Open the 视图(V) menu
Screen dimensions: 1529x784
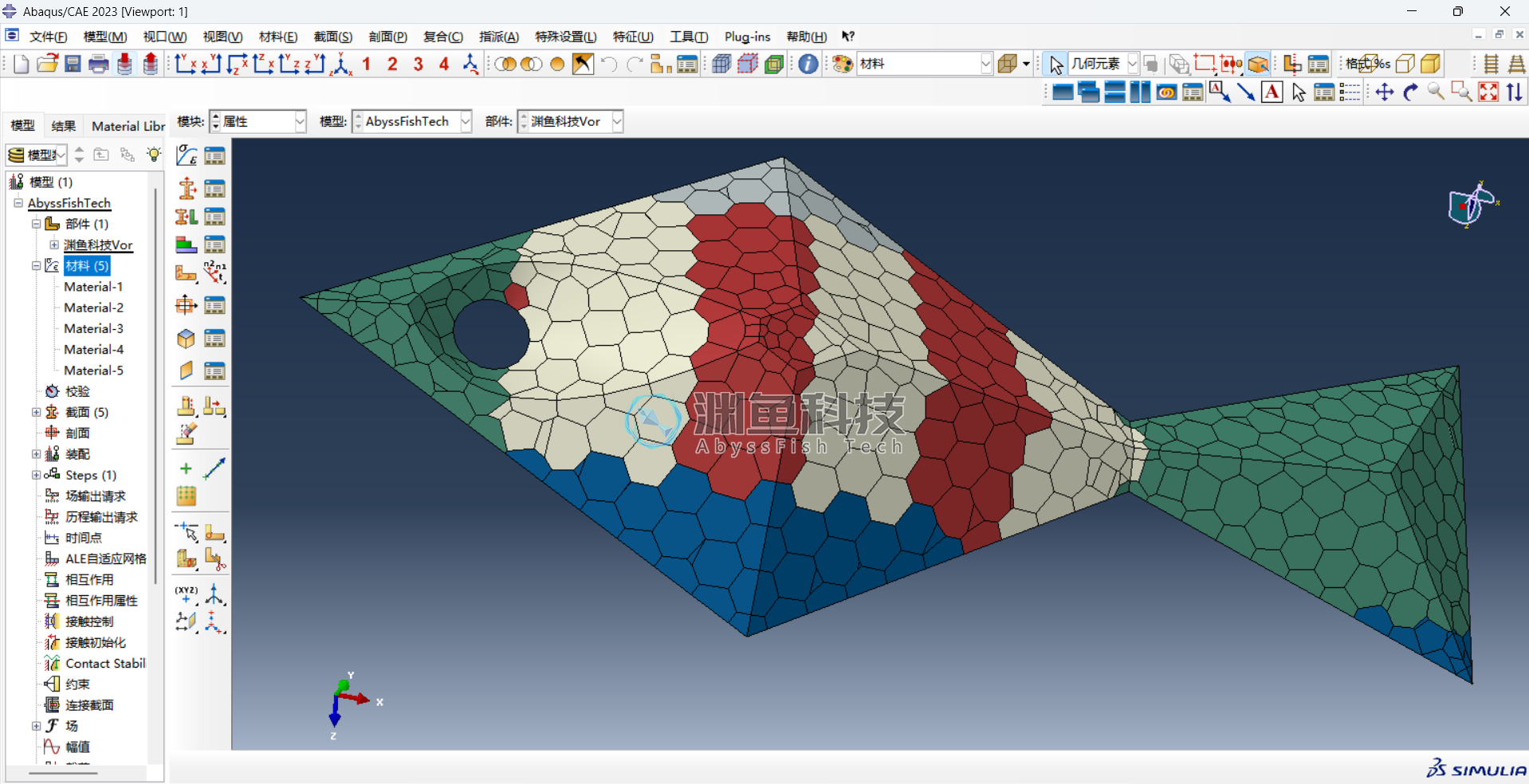point(222,37)
